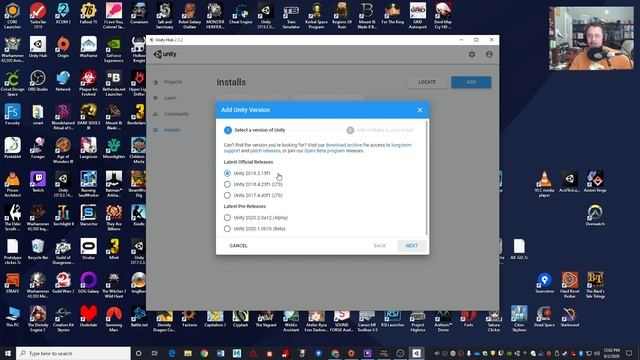Open the download archive link

click(x=344, y=145)
